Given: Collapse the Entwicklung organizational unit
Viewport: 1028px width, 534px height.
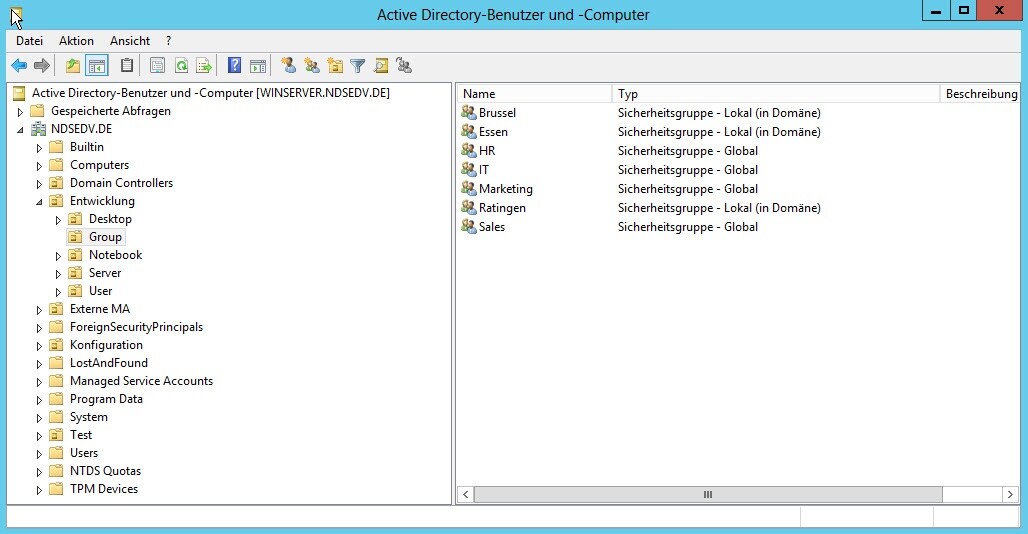Looking at the screenshot, I should (40, 201).
